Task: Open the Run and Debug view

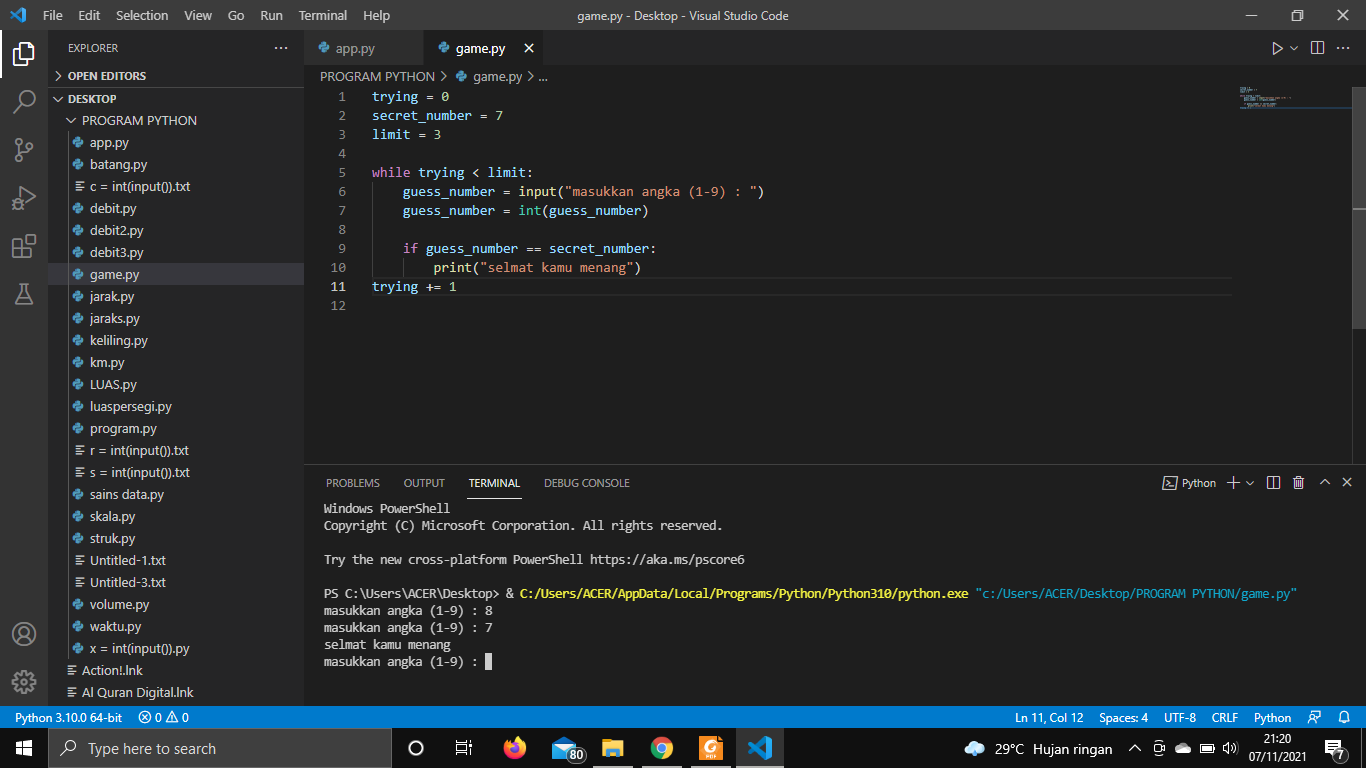Action: click(24, 198)
